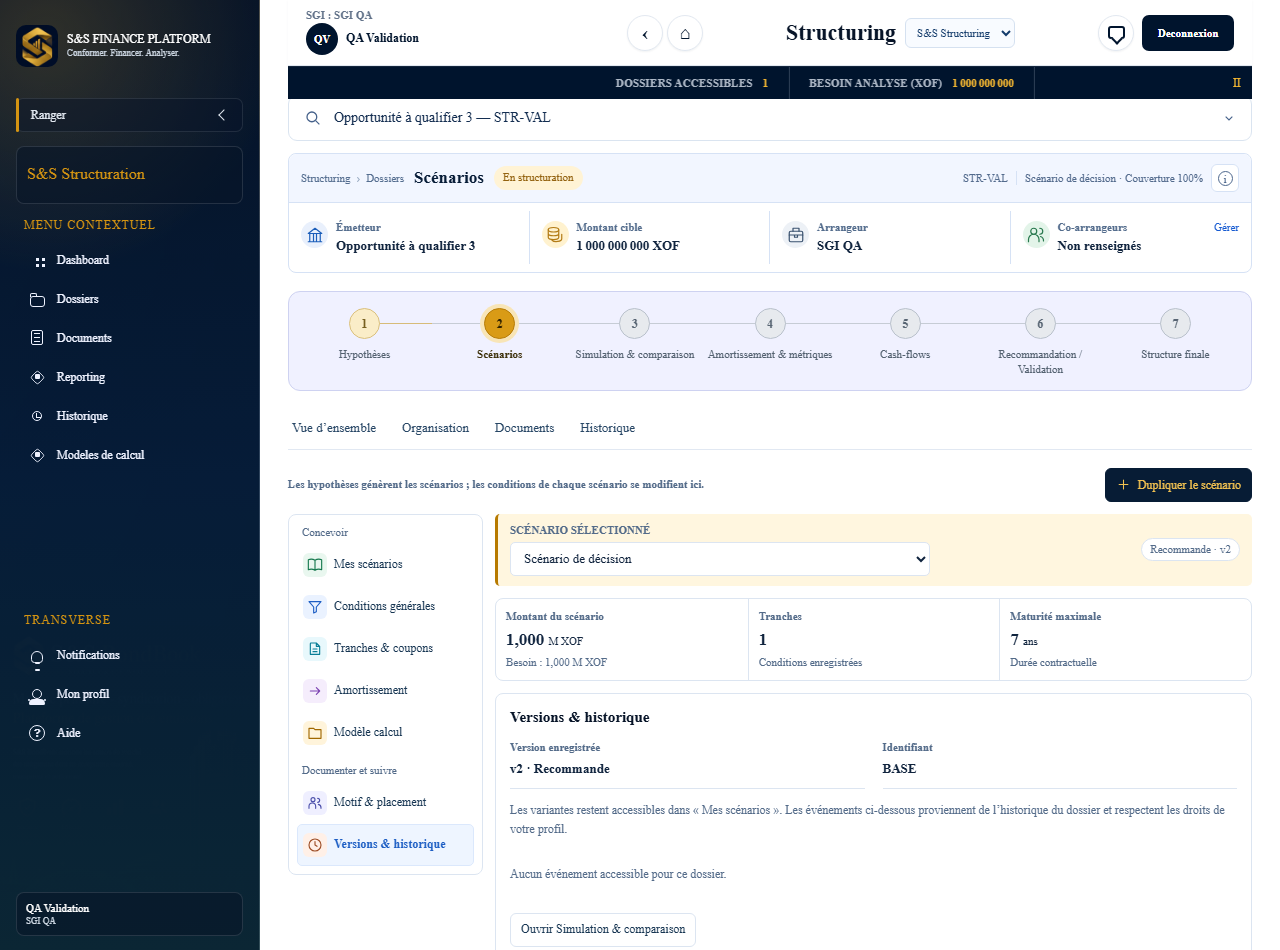
Task: Click the Motif & placement people icon
Action: pyautogui.click(x=315, y=802)
